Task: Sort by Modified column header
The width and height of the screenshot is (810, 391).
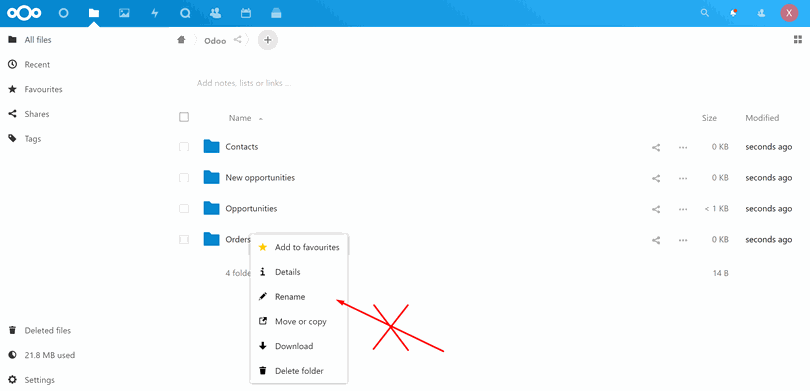Action: (762, 118)
